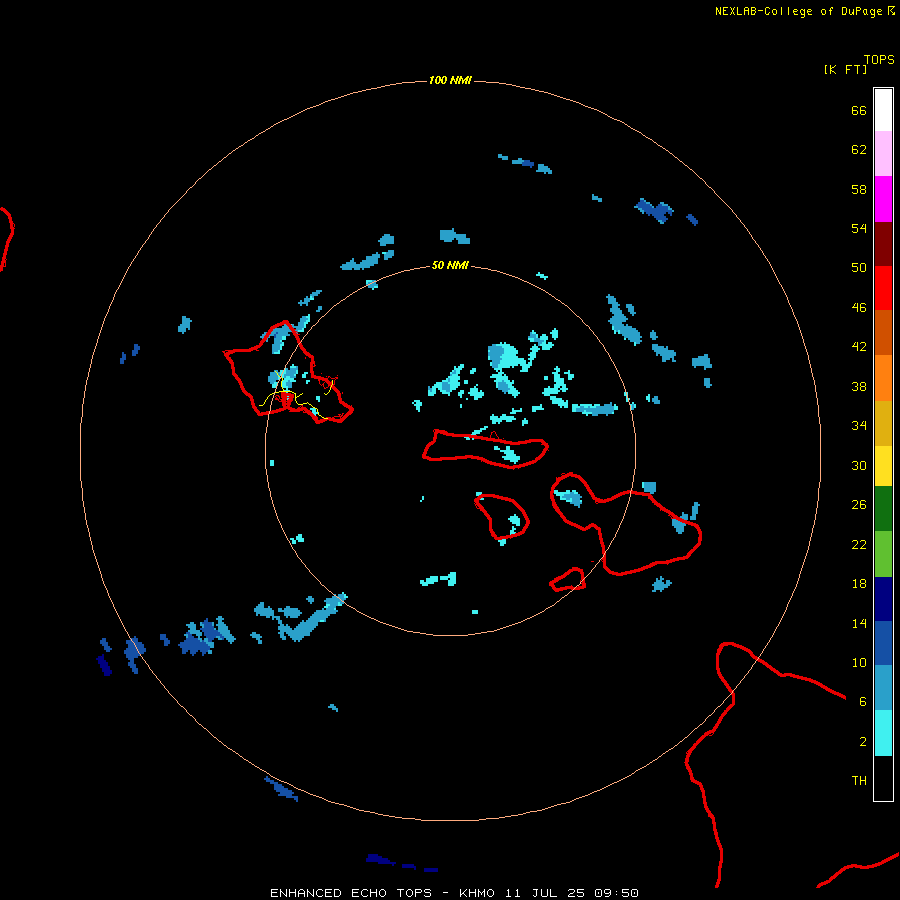Click the legend value 10

coord(859,662)
